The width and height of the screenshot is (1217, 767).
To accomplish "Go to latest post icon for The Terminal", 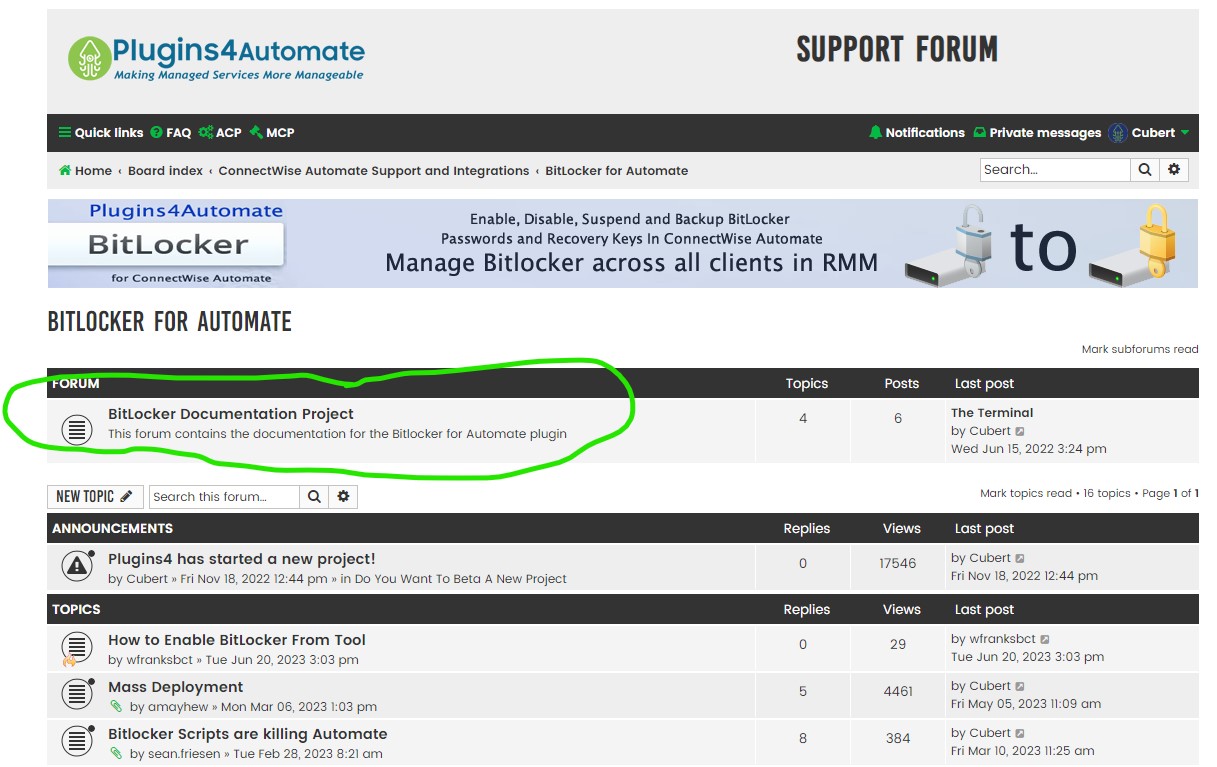I will (1020, 432).
